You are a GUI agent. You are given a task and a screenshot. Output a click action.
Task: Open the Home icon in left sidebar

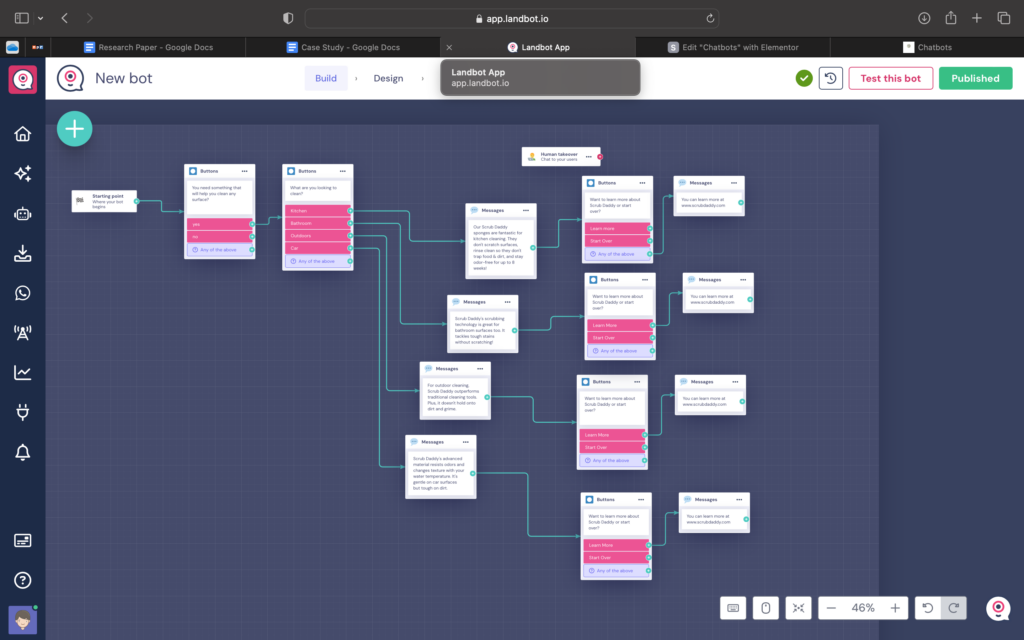[x=22, y=135]
